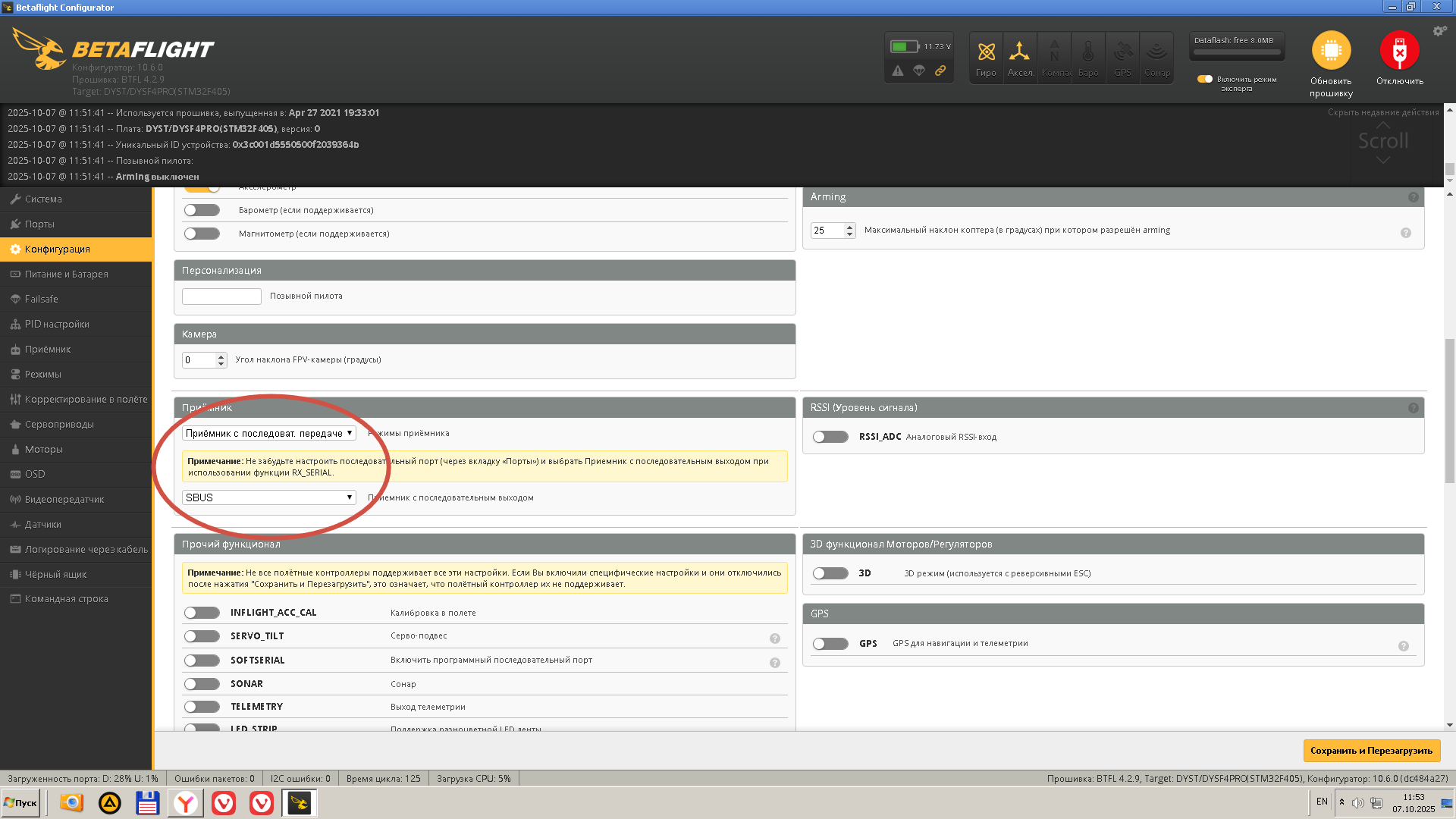The image size is (1456, 819).
Task: Open the SBUS serial provider dropdown
Action: point(268,497)
